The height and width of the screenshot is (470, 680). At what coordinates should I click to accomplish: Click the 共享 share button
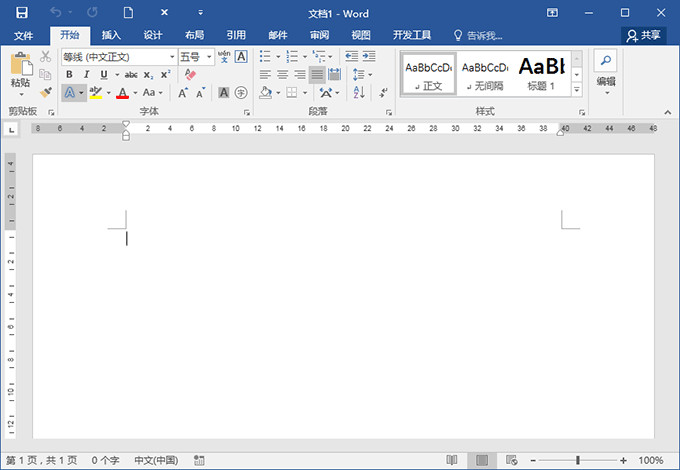(645, 35)
